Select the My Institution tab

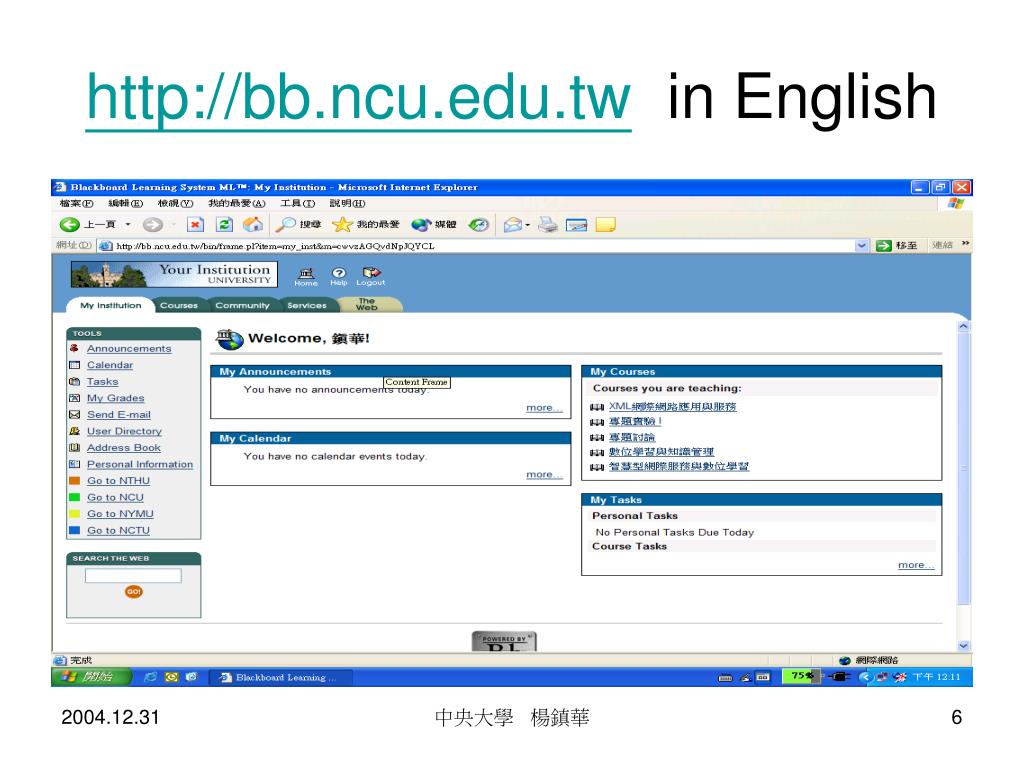click(110, 305)
